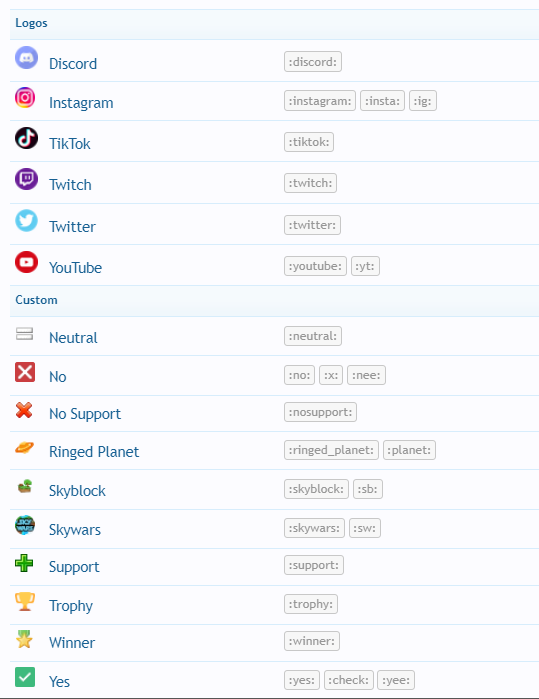This screenshot has height=699, width=539.
Task: Click the :yt: shortcode tag
Action: pyautogui.click(x=365, y=266)
